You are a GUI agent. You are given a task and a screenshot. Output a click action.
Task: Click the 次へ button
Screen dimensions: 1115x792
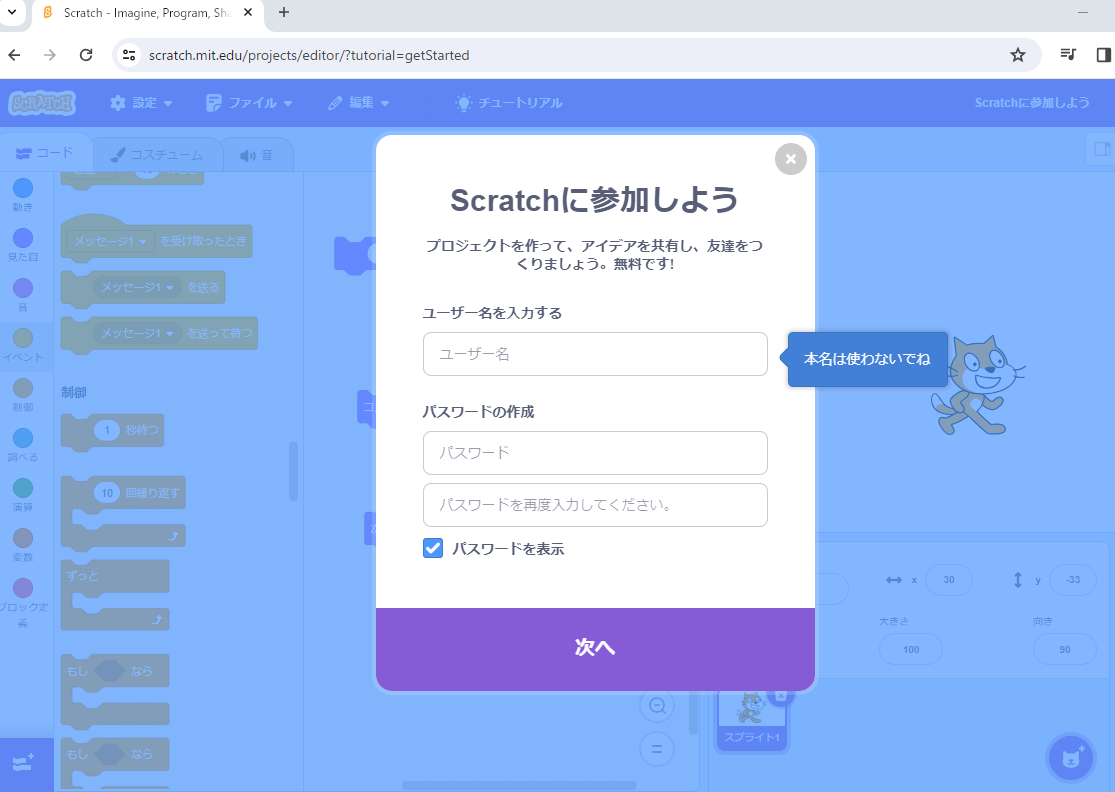coord(594,648)
